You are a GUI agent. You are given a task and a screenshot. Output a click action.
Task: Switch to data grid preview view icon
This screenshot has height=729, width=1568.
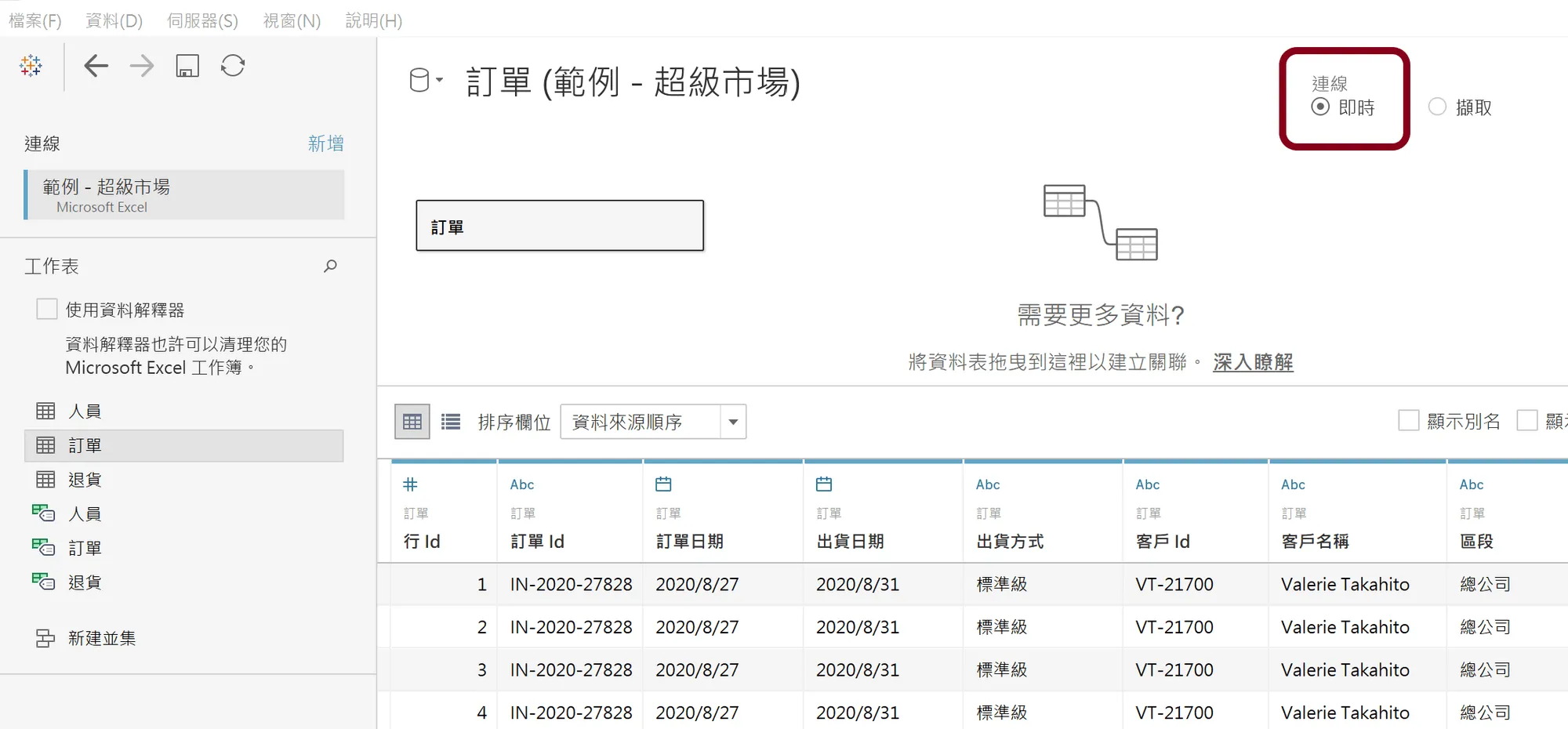coord(412,423)
